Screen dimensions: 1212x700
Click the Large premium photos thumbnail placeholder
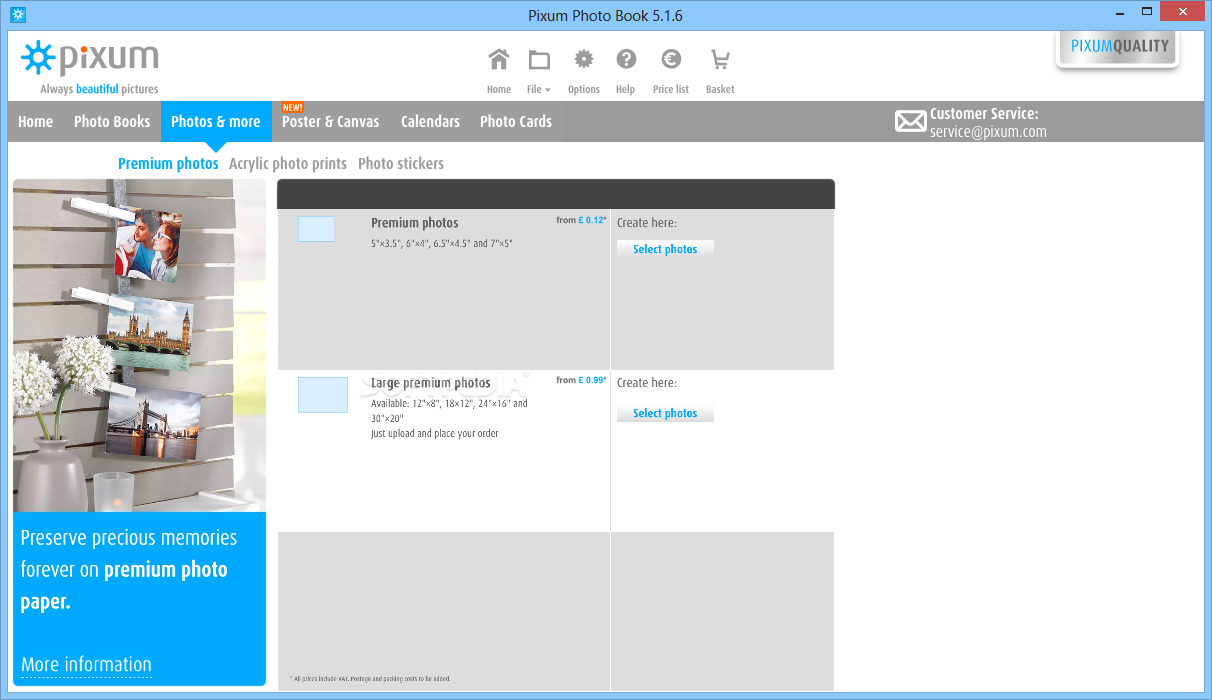(x=323, y=395)
